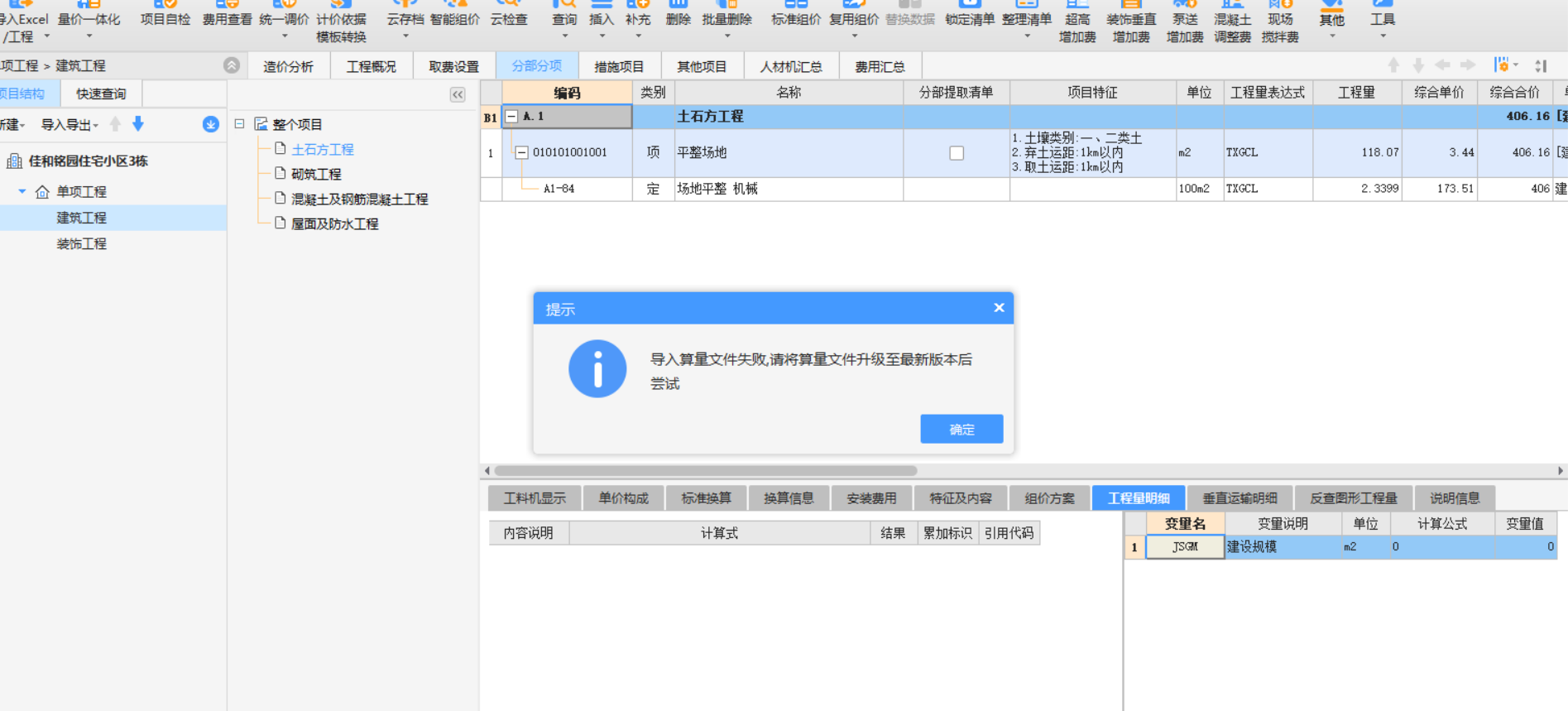Open the 插入 dropdown

click(602, 36)
